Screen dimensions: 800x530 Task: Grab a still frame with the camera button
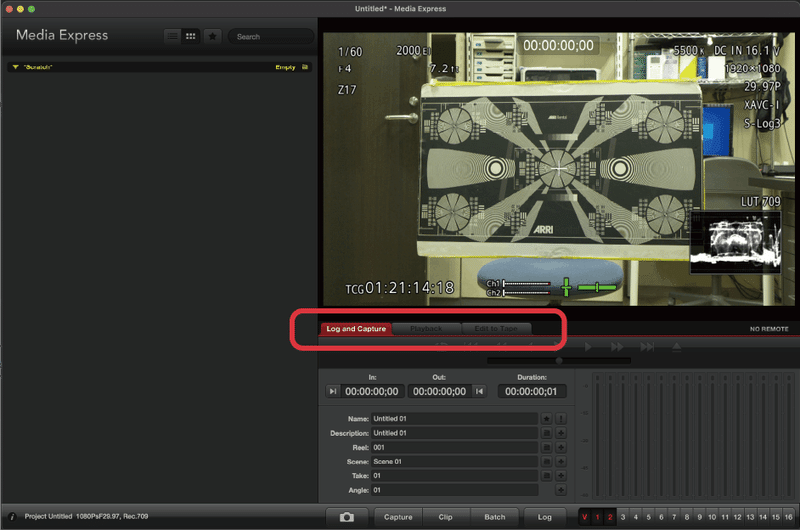pos(347,517)
